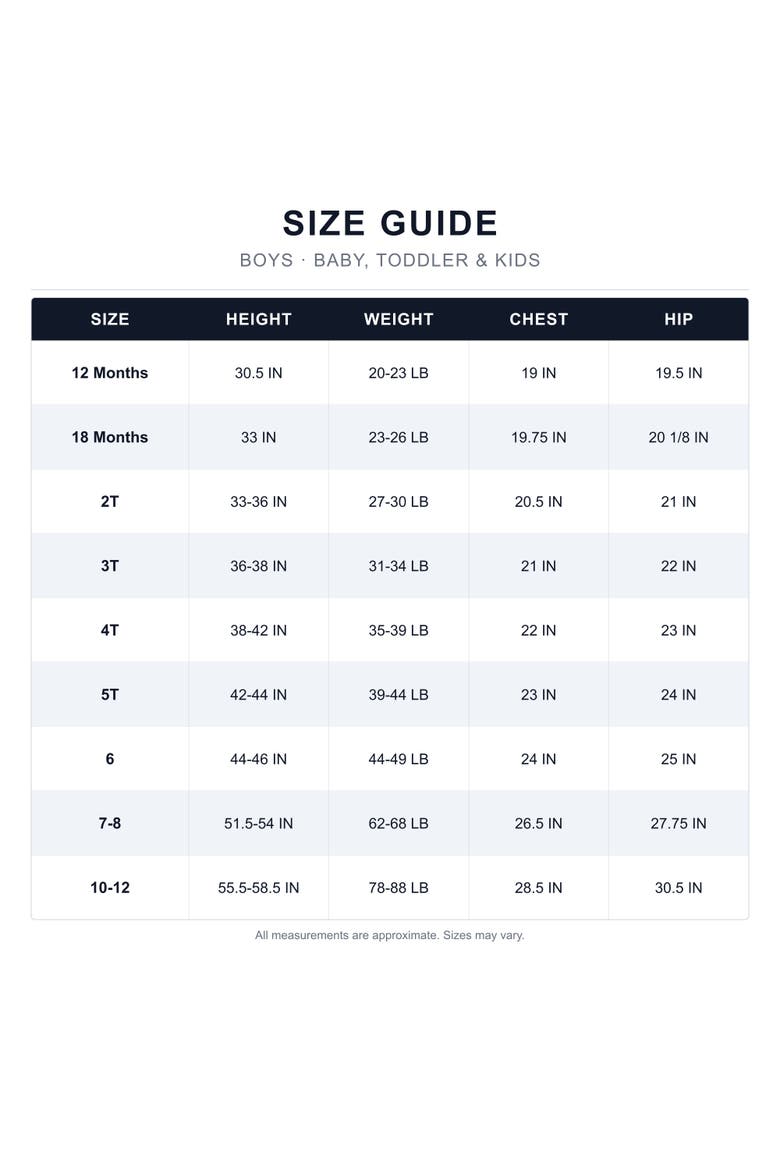Click the 19.75 IN chest cell
The width and height of the screenshot is (780, 1170).
(538, 437)
